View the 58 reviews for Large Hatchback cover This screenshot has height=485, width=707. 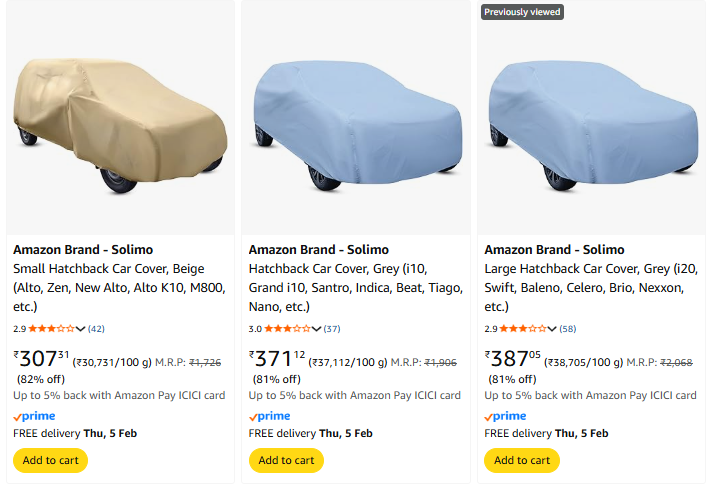tap(569, 329)
